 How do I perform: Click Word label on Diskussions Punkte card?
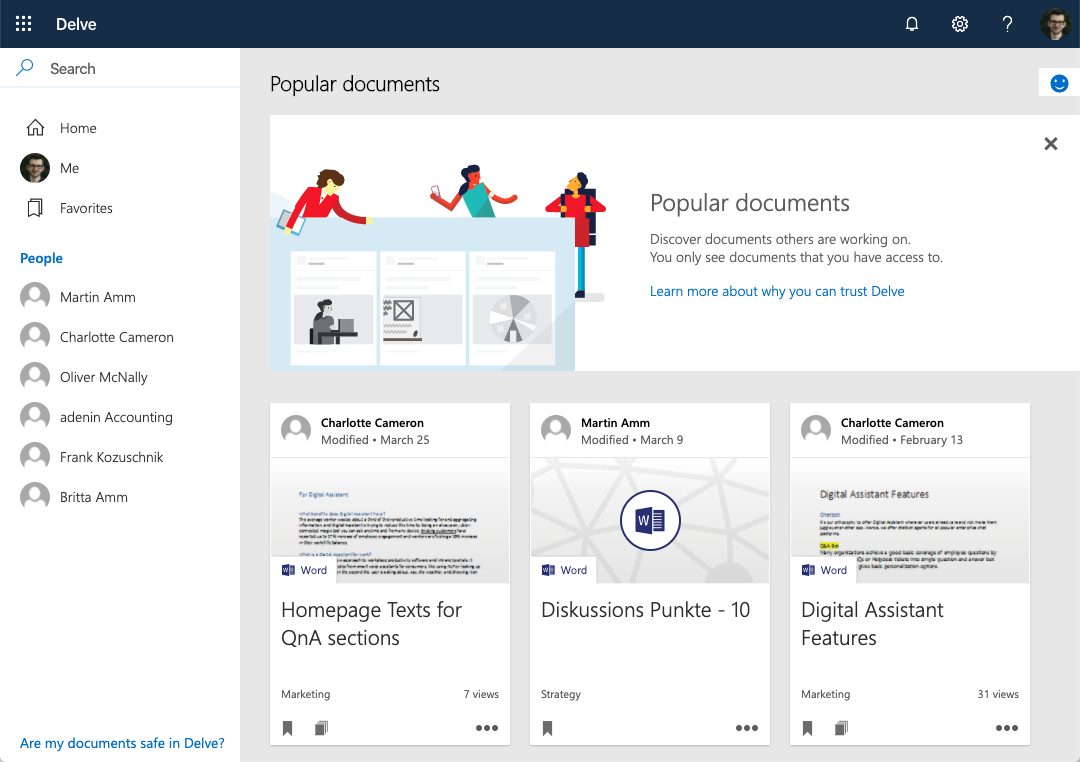(x=573, y=570)
